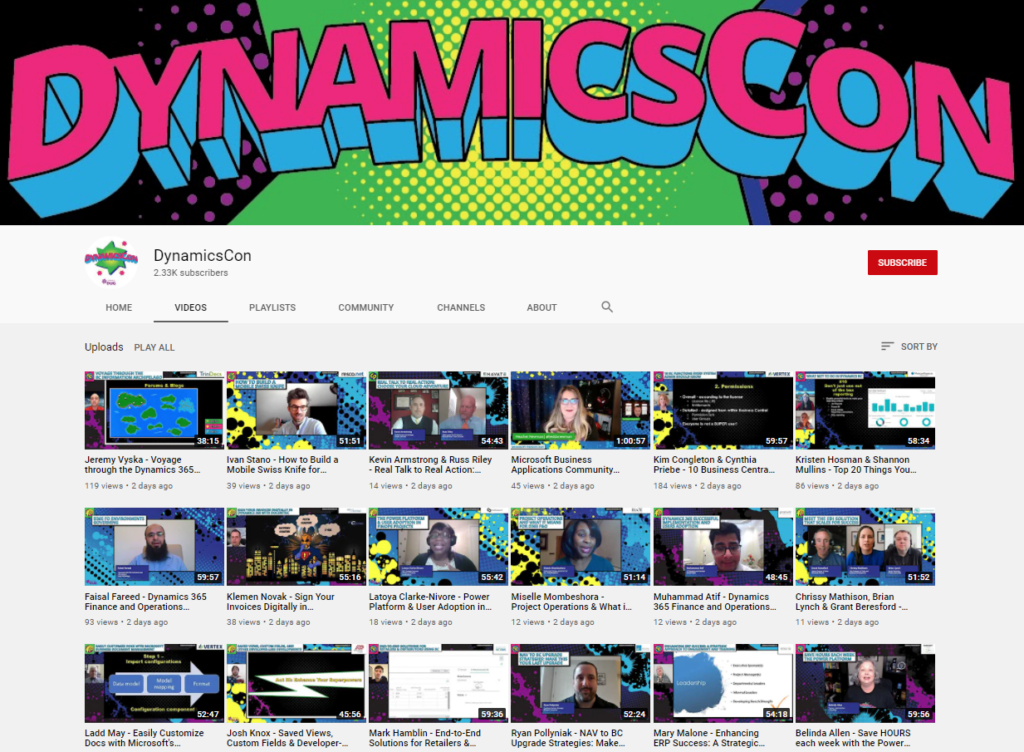Open title 'Kim Congleton & Cynthia Priebe - 10 Business Centra...'

coord(714,465)
